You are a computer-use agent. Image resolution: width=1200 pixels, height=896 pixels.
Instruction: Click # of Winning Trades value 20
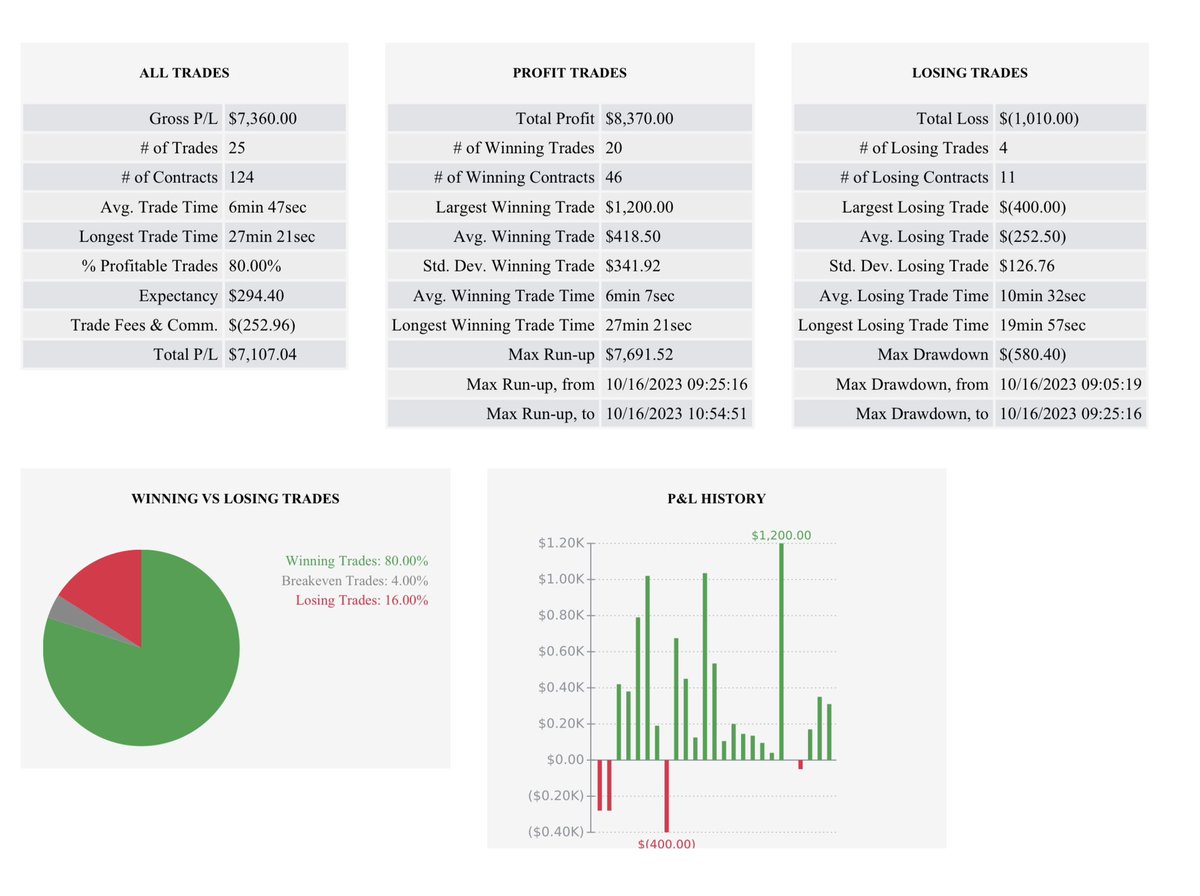click(614, 148)
